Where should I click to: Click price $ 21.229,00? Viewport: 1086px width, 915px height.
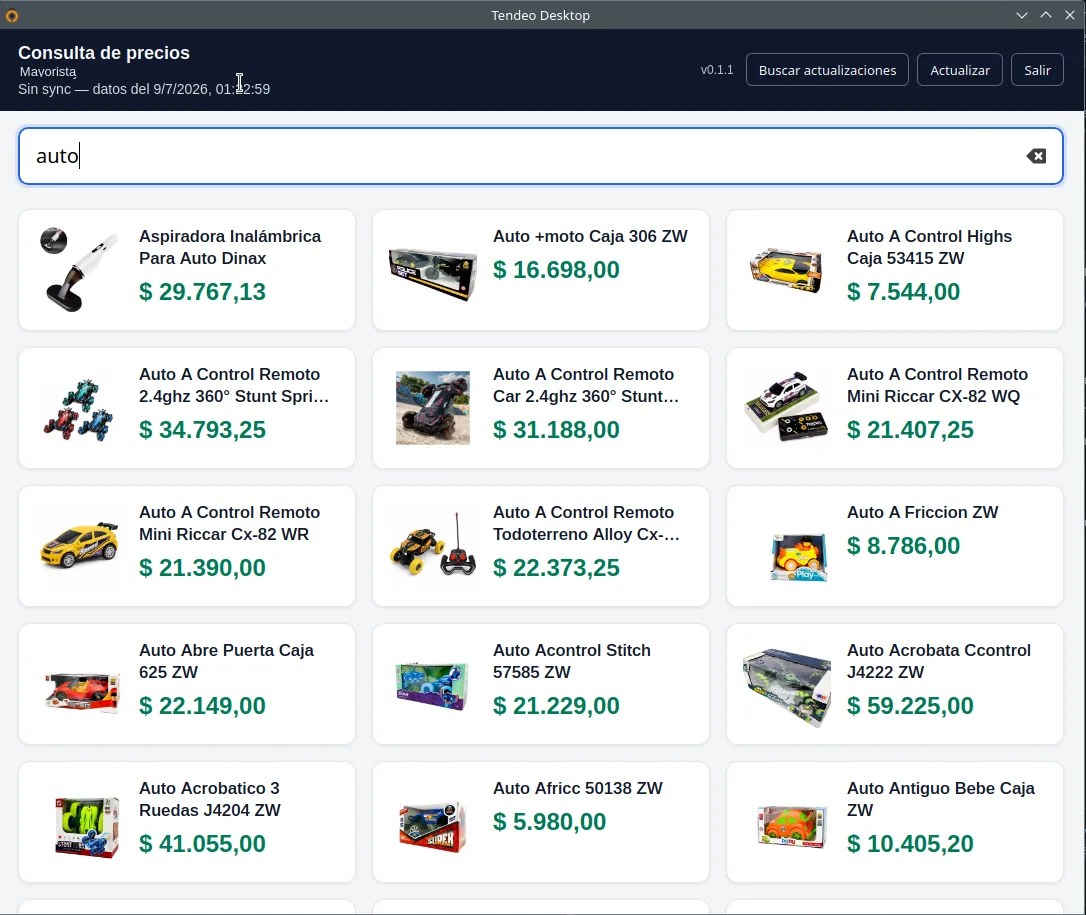point(556,705)
